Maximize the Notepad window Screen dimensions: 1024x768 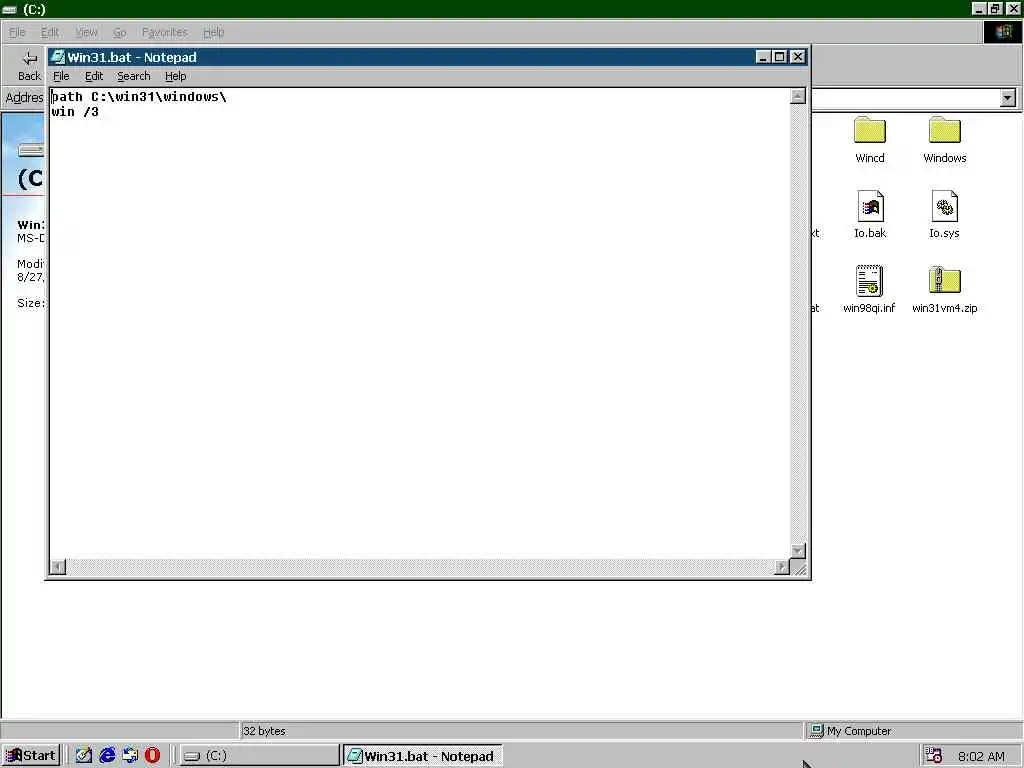tap(779, 57)
